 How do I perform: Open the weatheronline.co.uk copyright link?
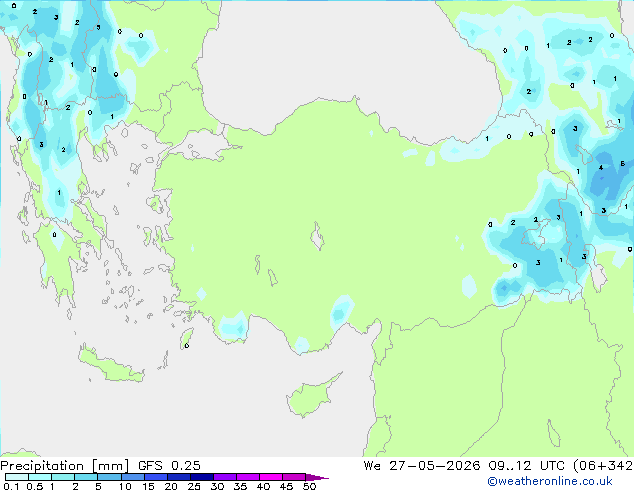click(x=550, y=481)
